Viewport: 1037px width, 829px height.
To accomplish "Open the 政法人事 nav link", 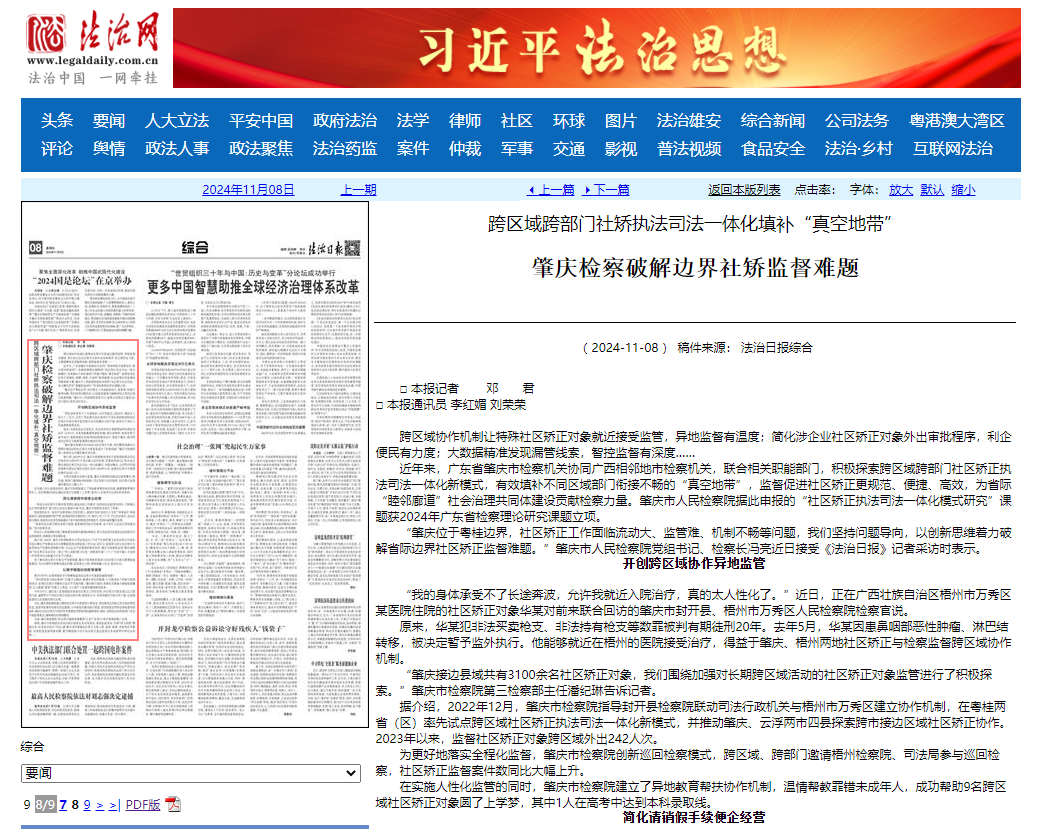I will coord(177,148).
